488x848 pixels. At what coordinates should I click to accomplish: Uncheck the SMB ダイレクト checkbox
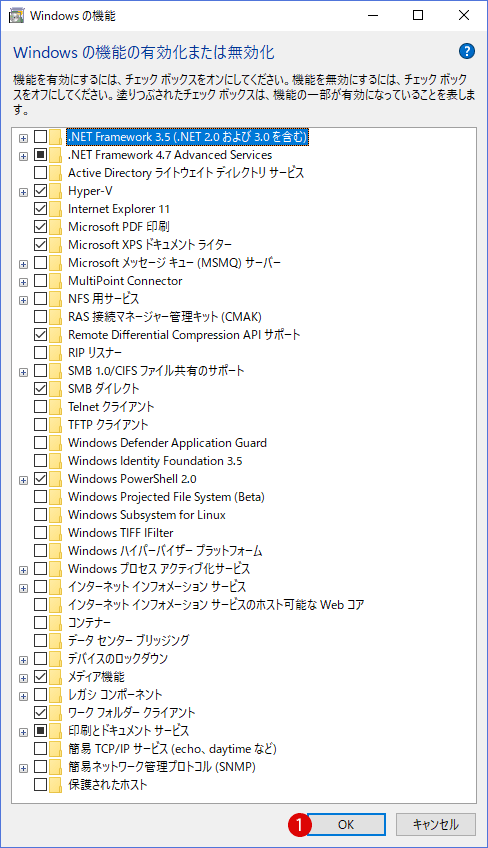(40, 388)
